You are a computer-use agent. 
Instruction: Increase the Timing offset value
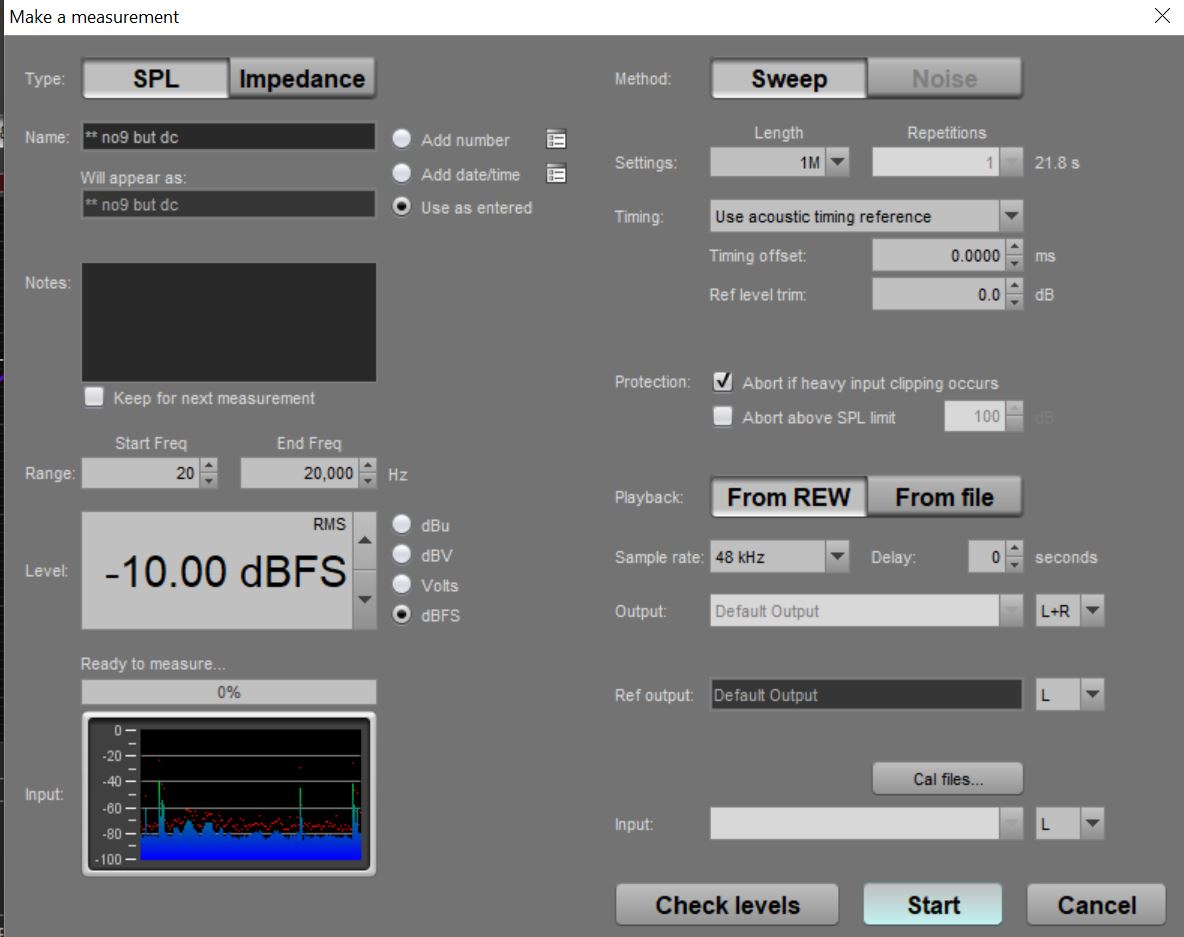point(1014,249)
